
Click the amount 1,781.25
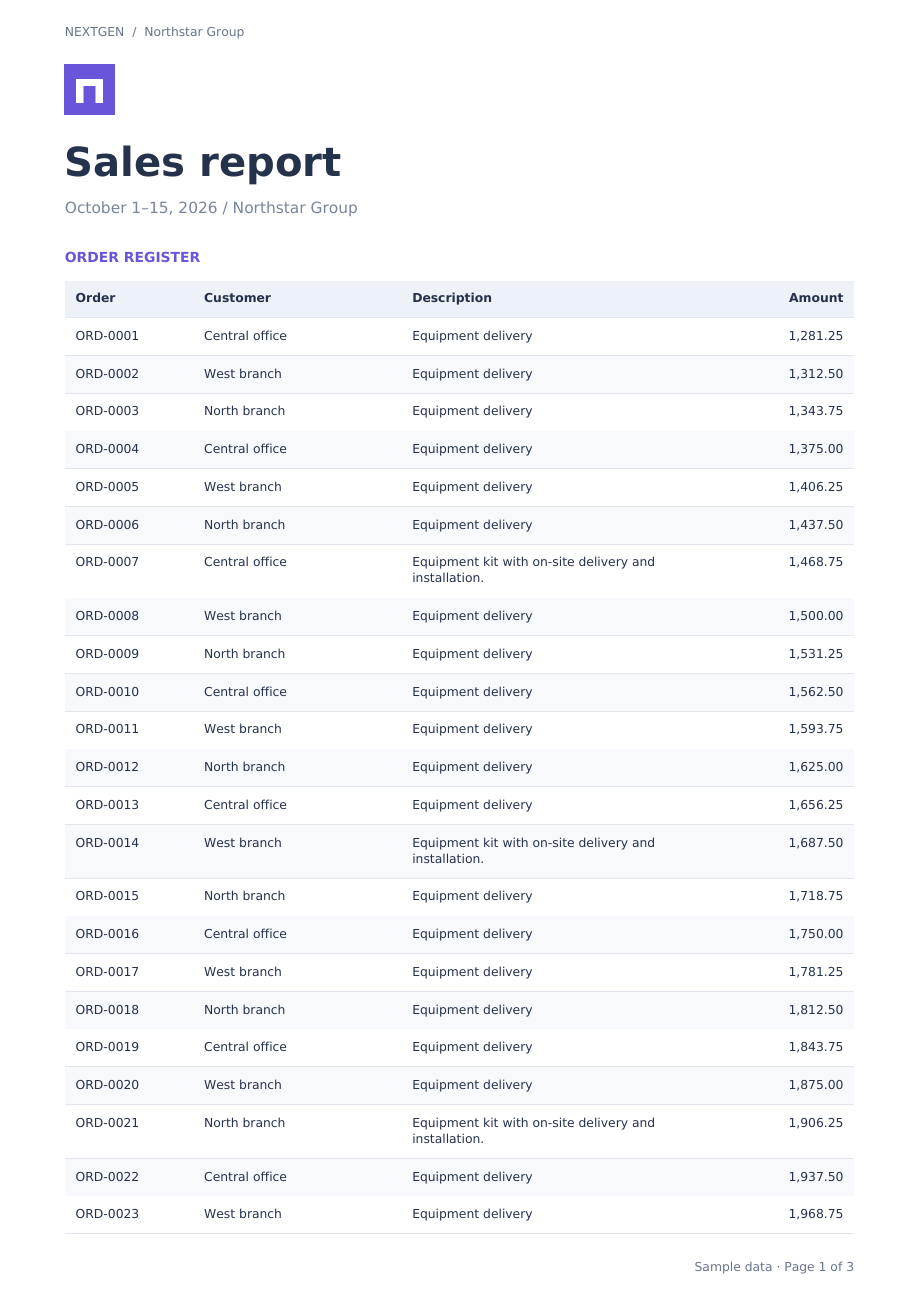pos(816,972)
